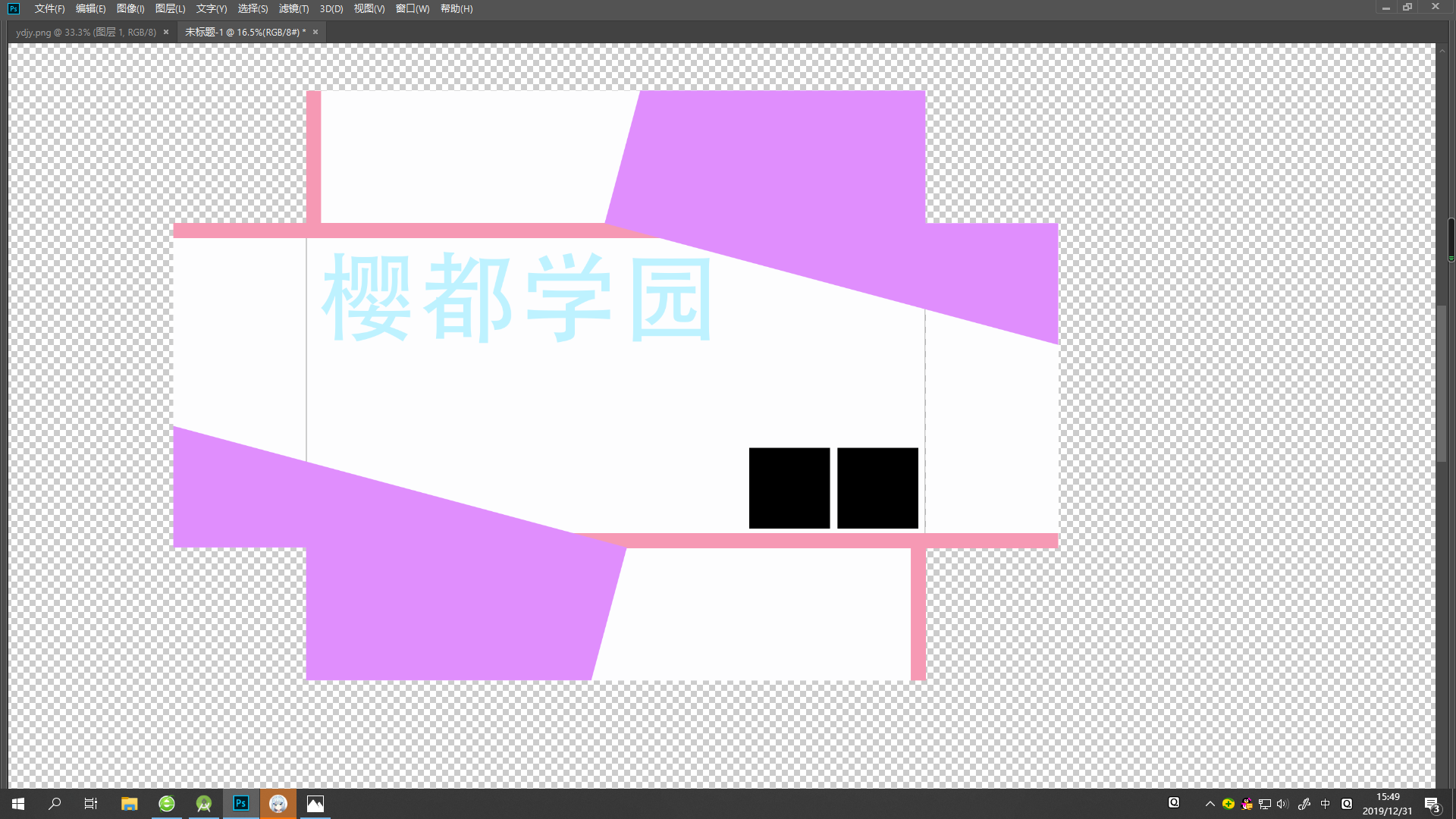Open the green 360 browser taskbar icon
Viewport: 1456px width, 819px height.
[167, 804]
